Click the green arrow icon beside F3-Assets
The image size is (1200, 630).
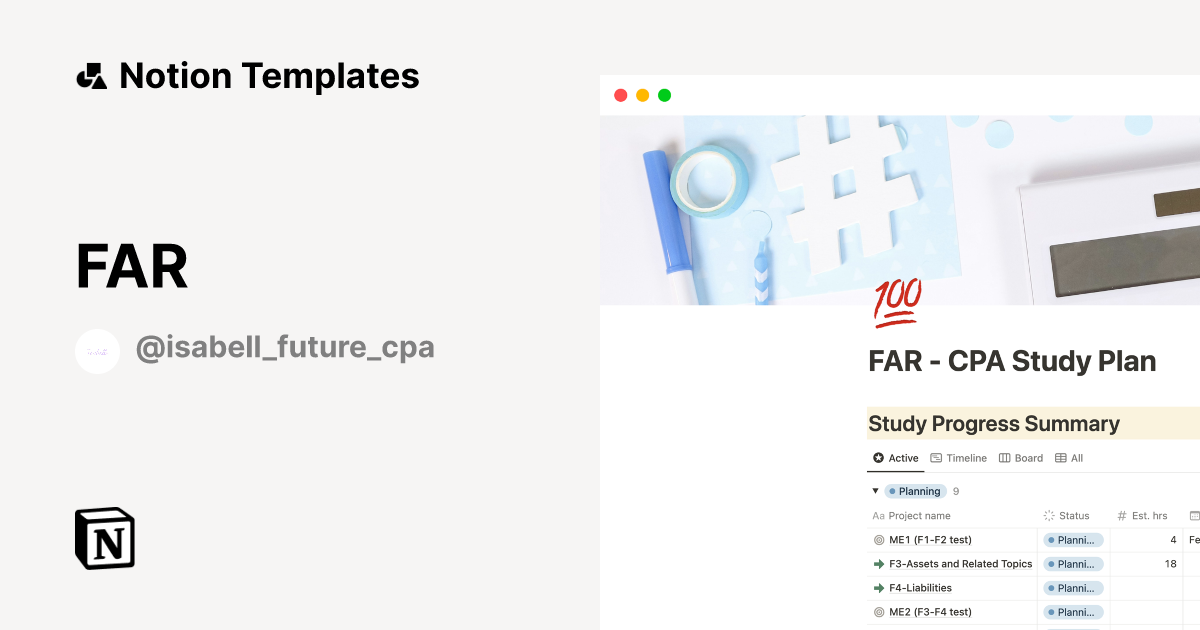click(877, 564)
